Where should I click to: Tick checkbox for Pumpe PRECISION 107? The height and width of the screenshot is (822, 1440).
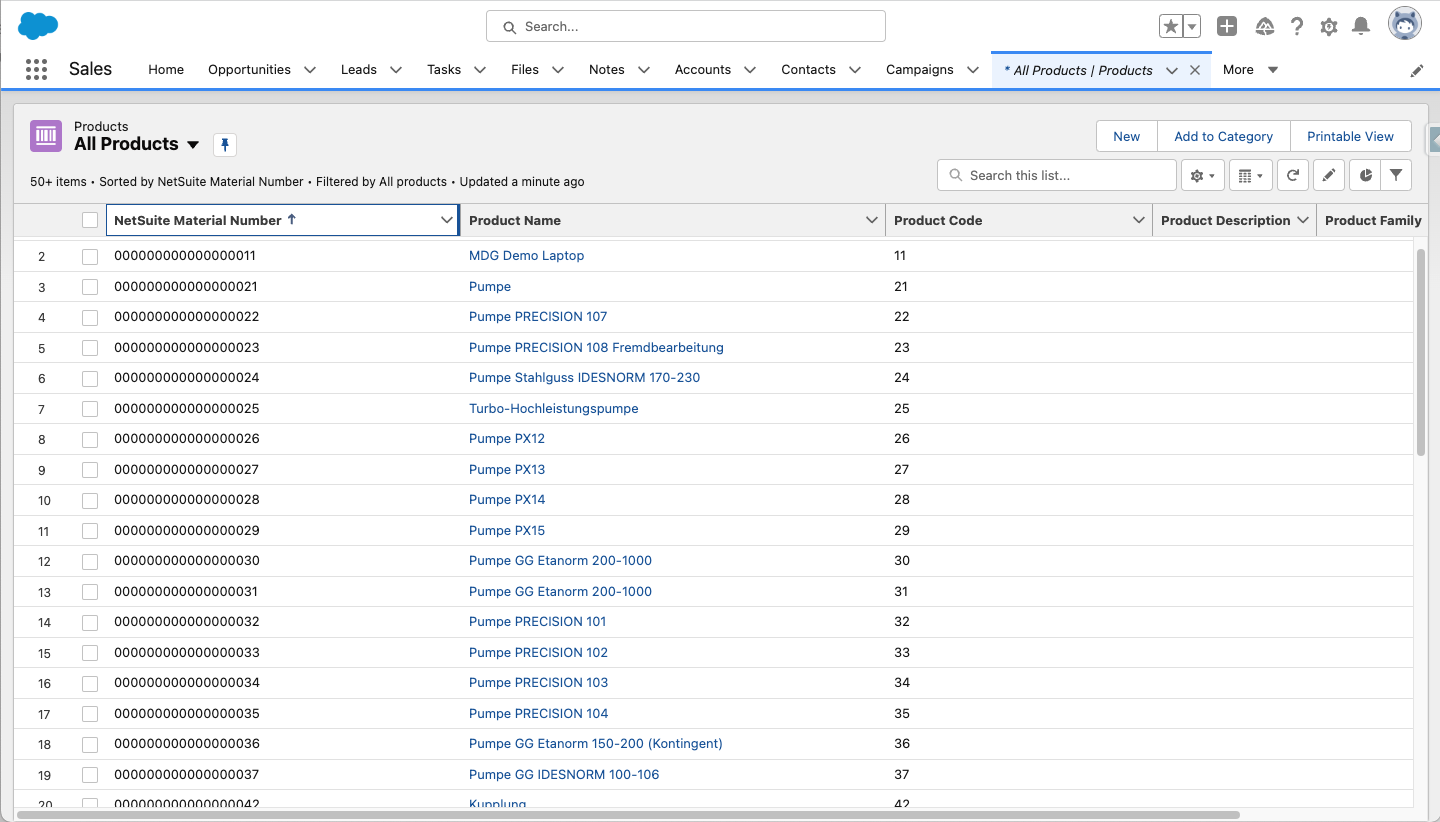(90, 317)
